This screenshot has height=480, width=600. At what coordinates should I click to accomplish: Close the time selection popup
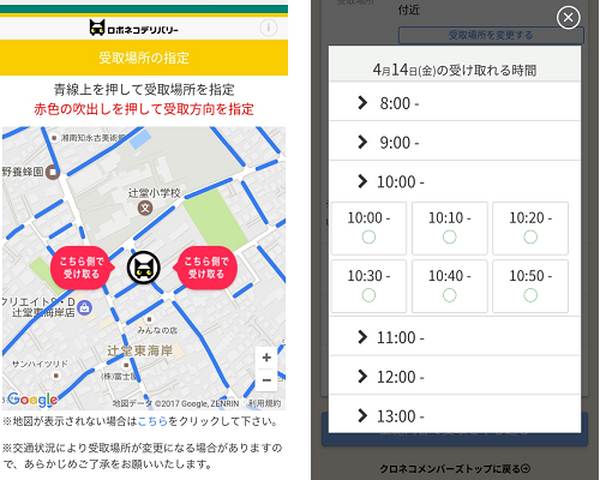coord(568,18)
